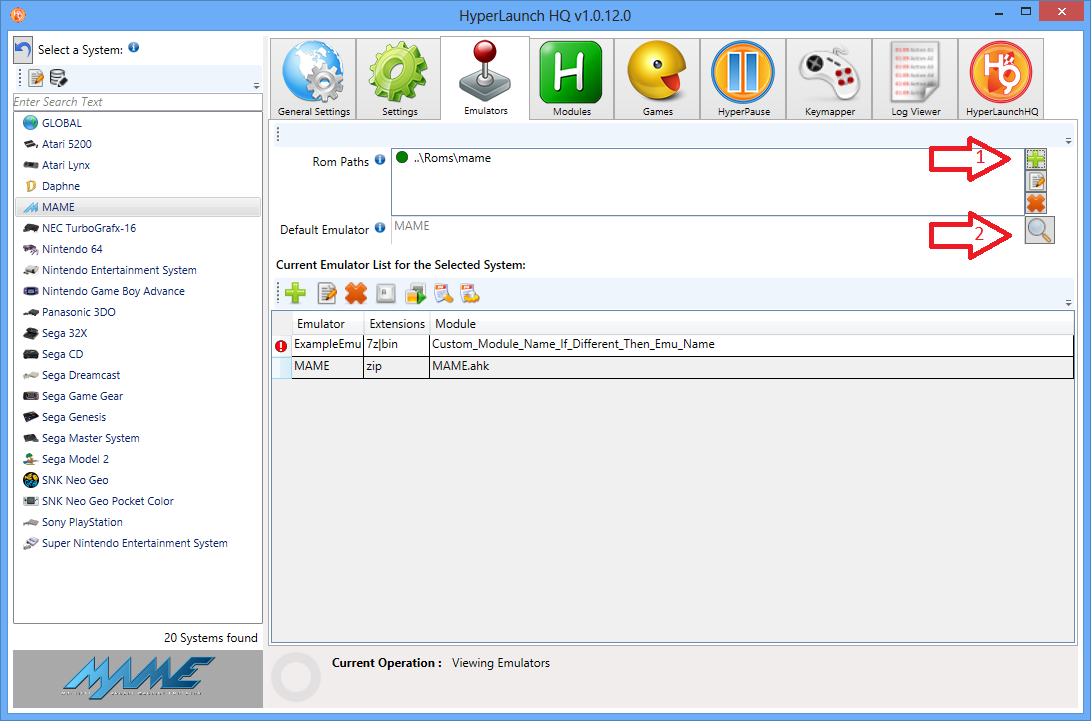The height and width of the screenshot is (721, 1091).
Task: Select Nintendo Entertainment System entry
Action: tap(138, 270)
